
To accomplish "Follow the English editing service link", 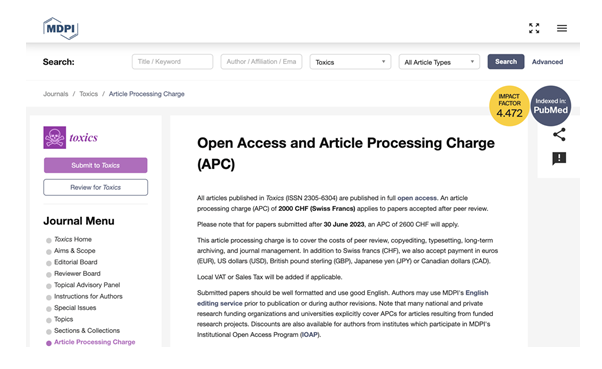I will click(342, 298).
